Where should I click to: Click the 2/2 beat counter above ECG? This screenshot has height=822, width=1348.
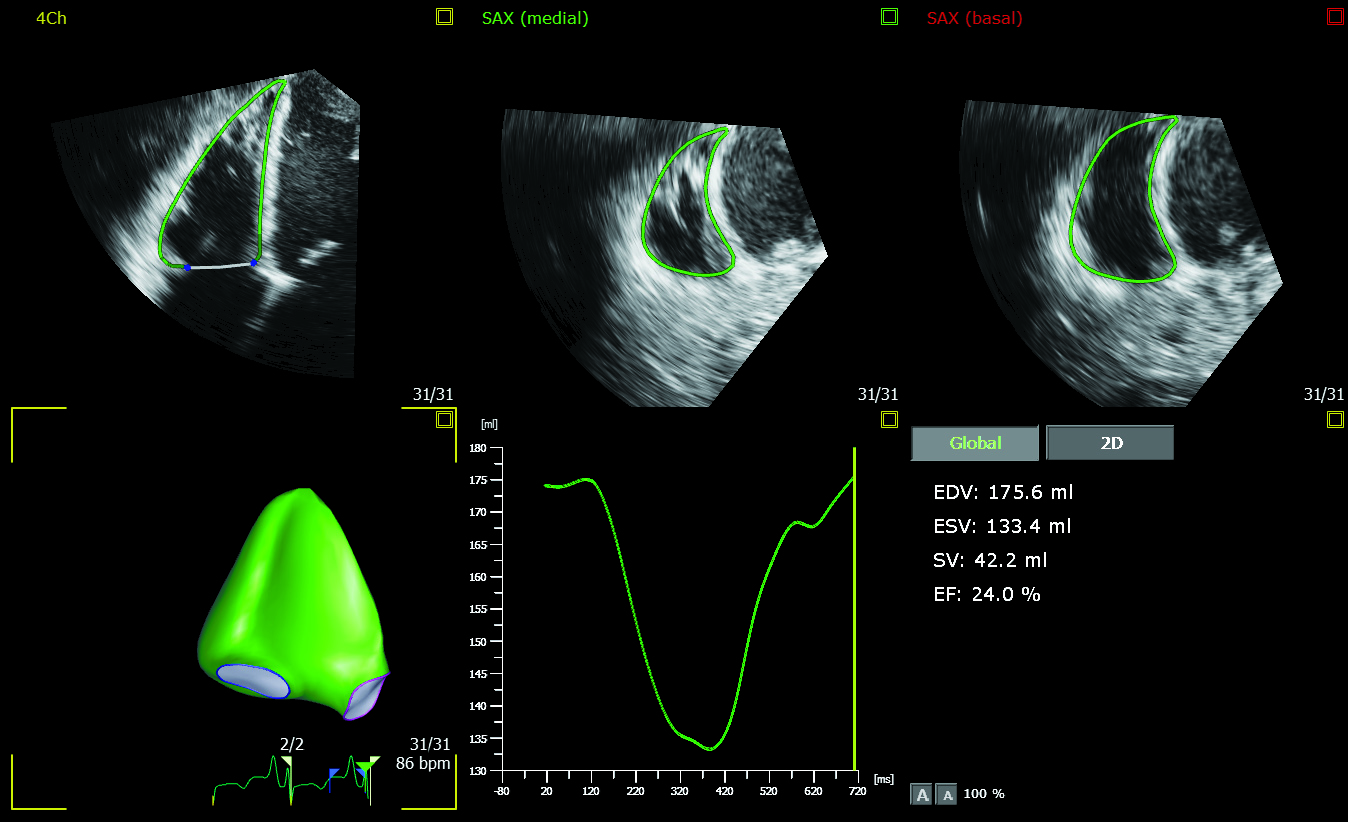[x=291, y=744]
